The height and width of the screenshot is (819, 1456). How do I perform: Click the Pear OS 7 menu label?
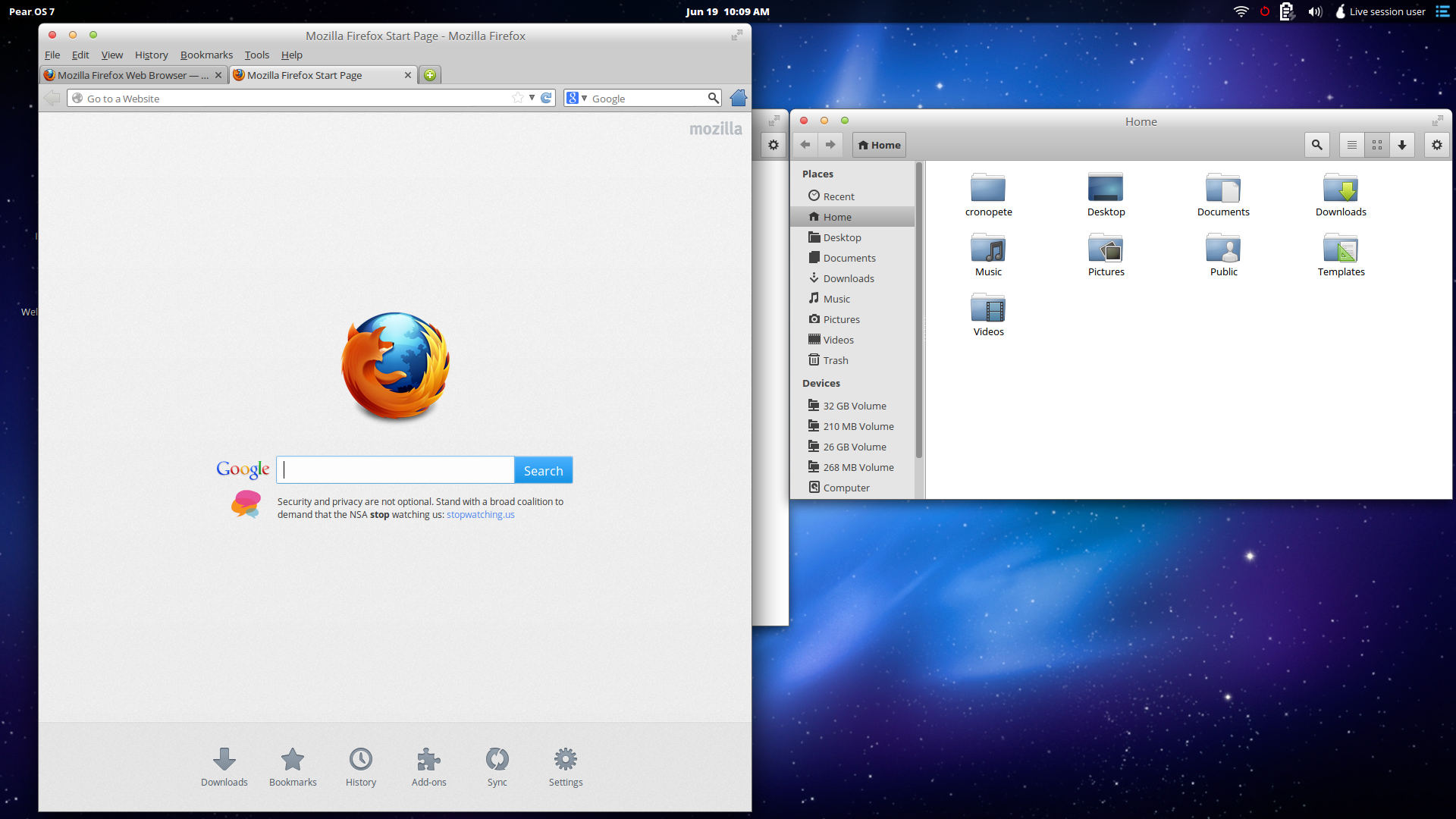[x=32, y=11]
